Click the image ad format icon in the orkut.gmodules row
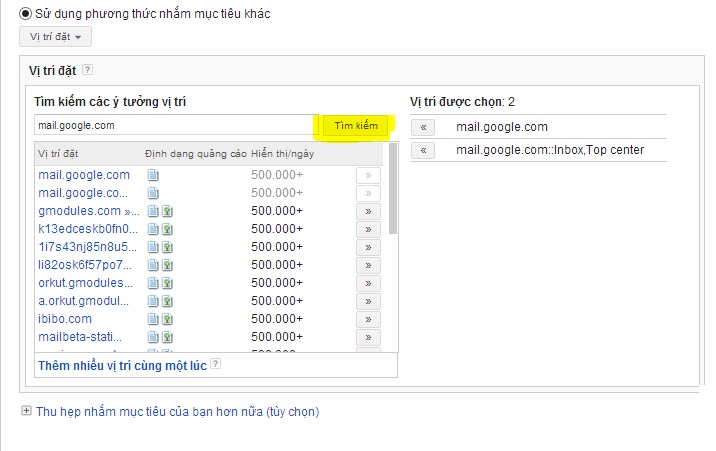This screenshot has height=451, width=716. click(168, 283)
